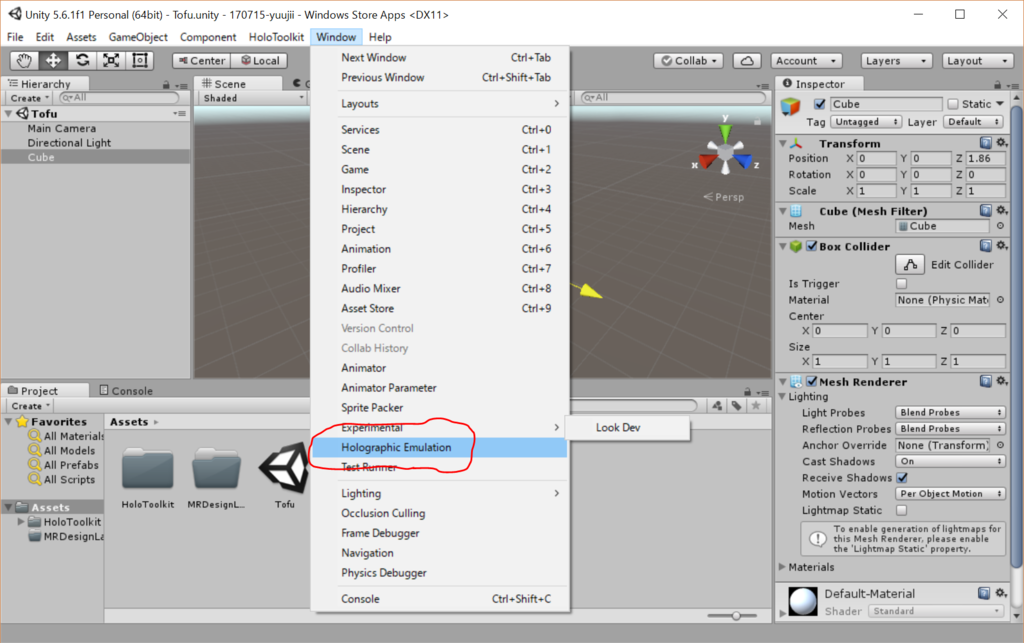
Task: Pick mesh with object selector circle
Action: coord(1000,226)
